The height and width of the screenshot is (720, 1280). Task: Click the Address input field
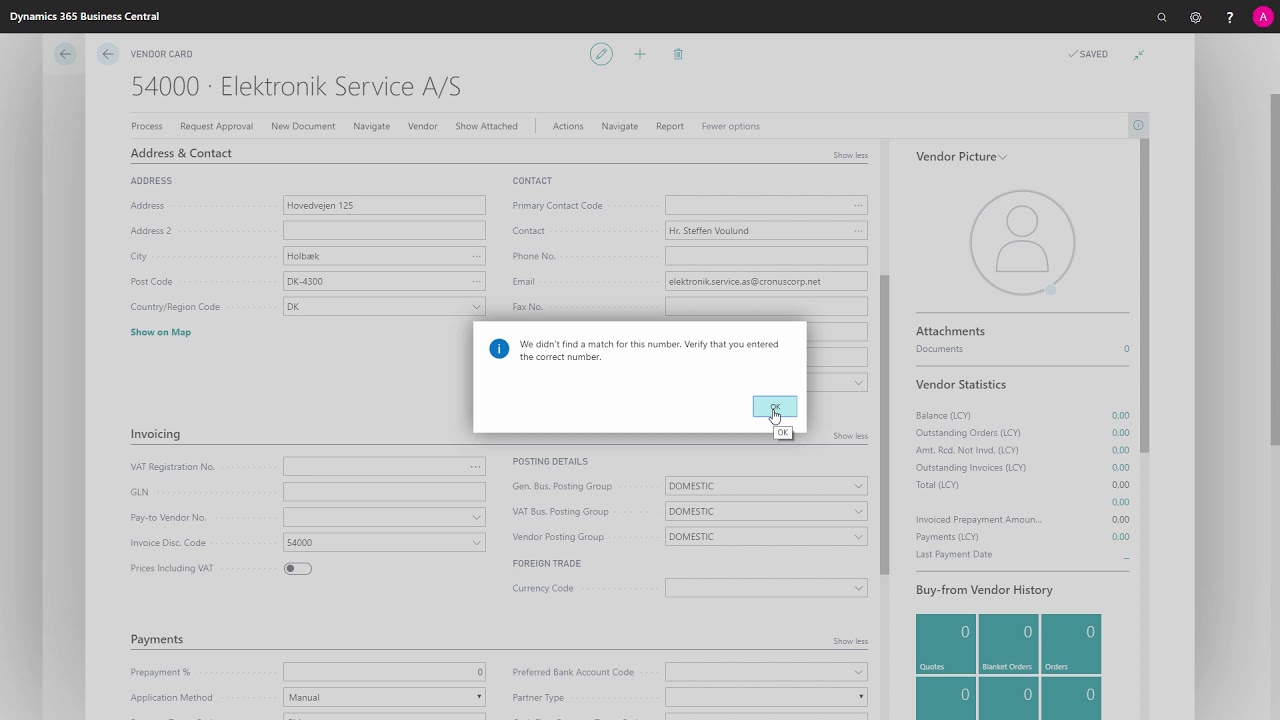pos(384,205)
